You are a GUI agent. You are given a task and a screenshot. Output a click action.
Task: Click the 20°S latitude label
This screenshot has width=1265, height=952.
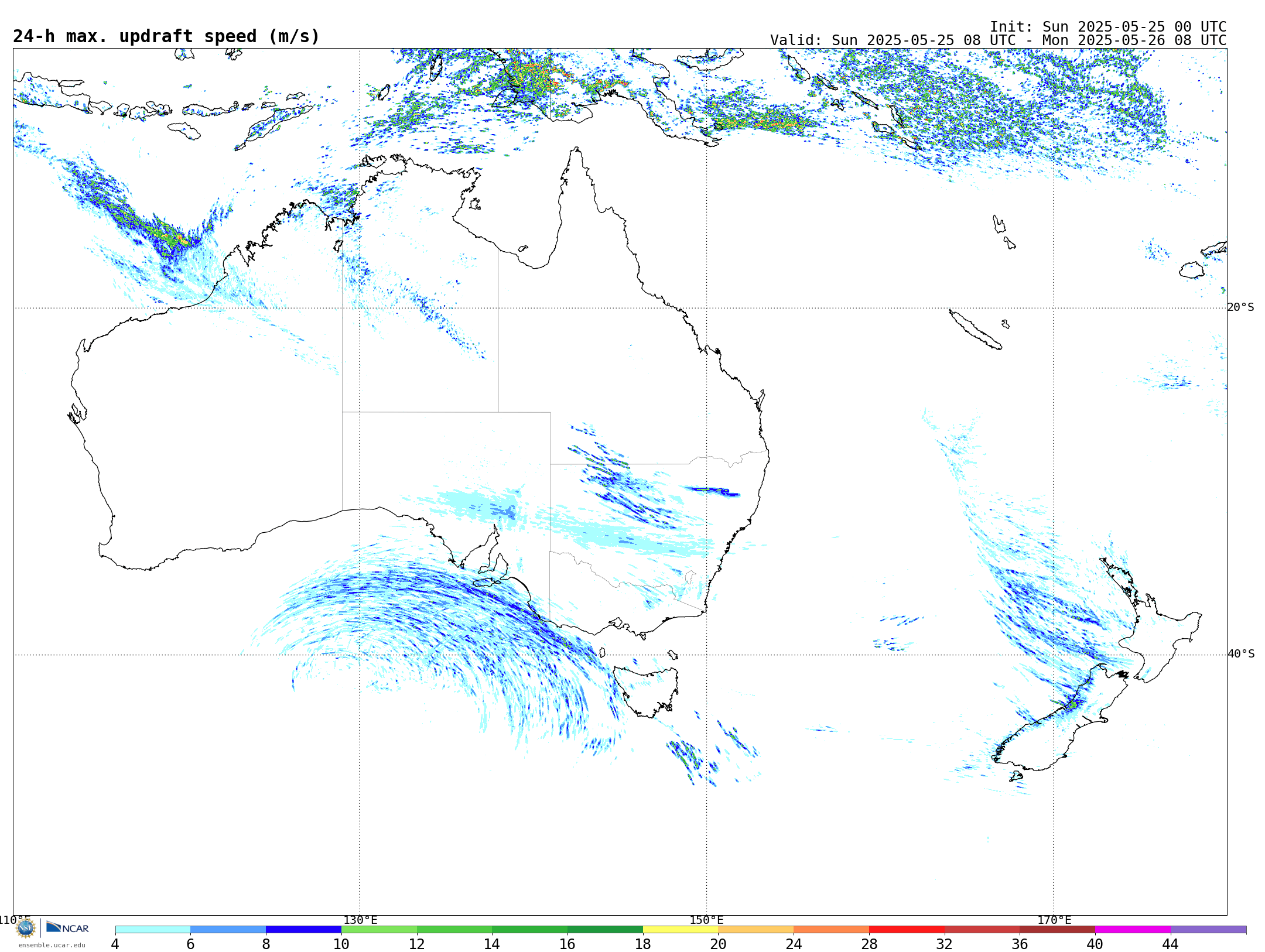click(1241, 307)
